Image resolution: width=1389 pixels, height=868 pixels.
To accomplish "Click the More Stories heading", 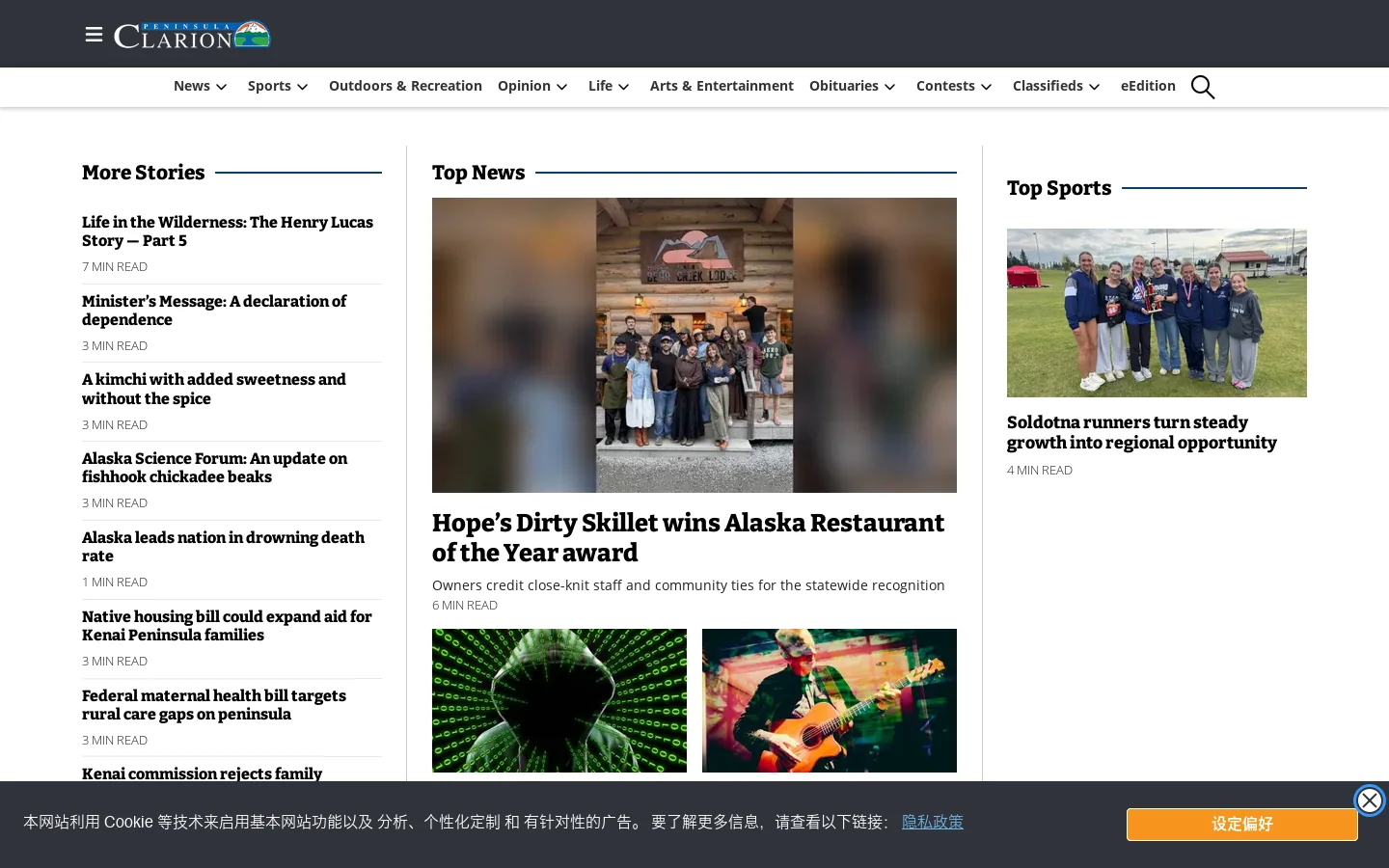I will pyautogui.click(x=144, y=173).
